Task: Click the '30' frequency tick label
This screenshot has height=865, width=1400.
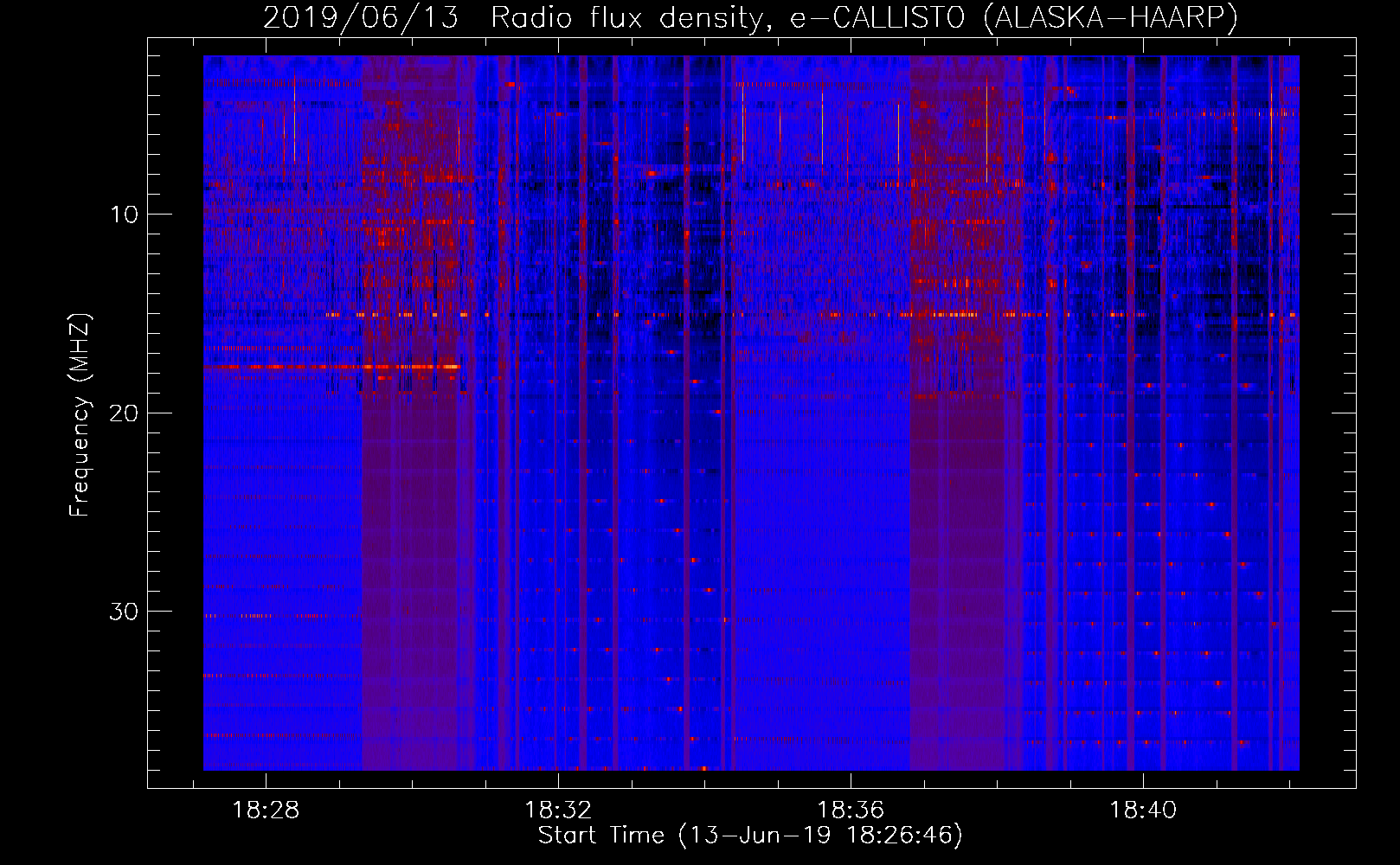Action: click(124, 612)
